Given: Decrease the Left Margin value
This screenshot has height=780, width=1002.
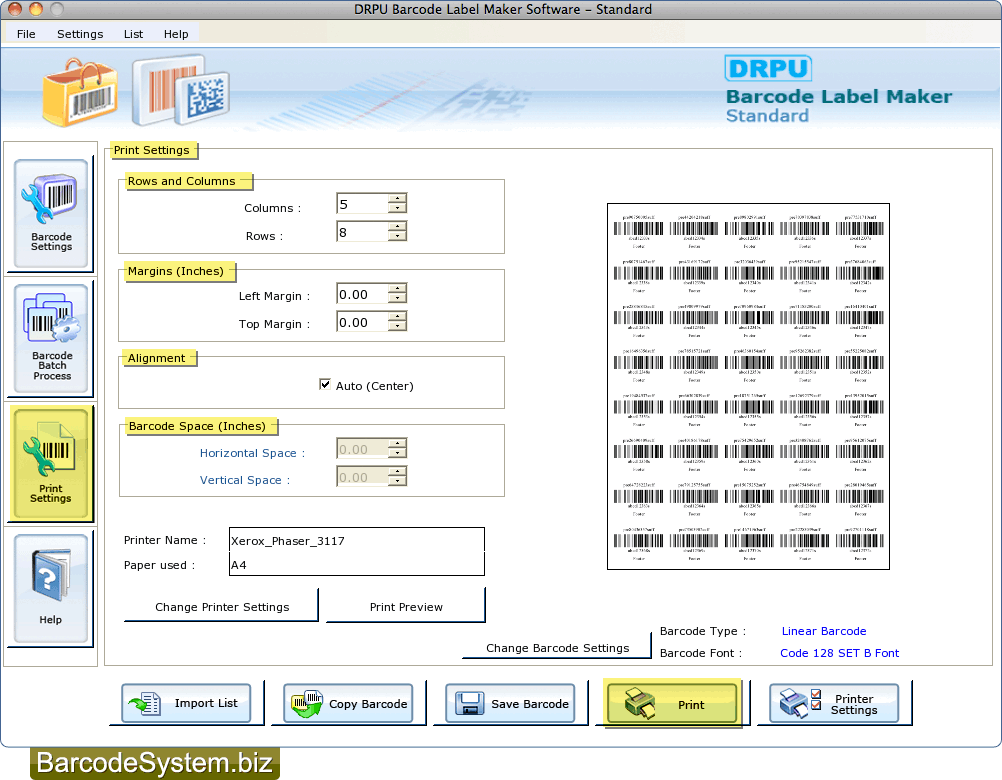Looking at the screenshot, I should point(397,298).
